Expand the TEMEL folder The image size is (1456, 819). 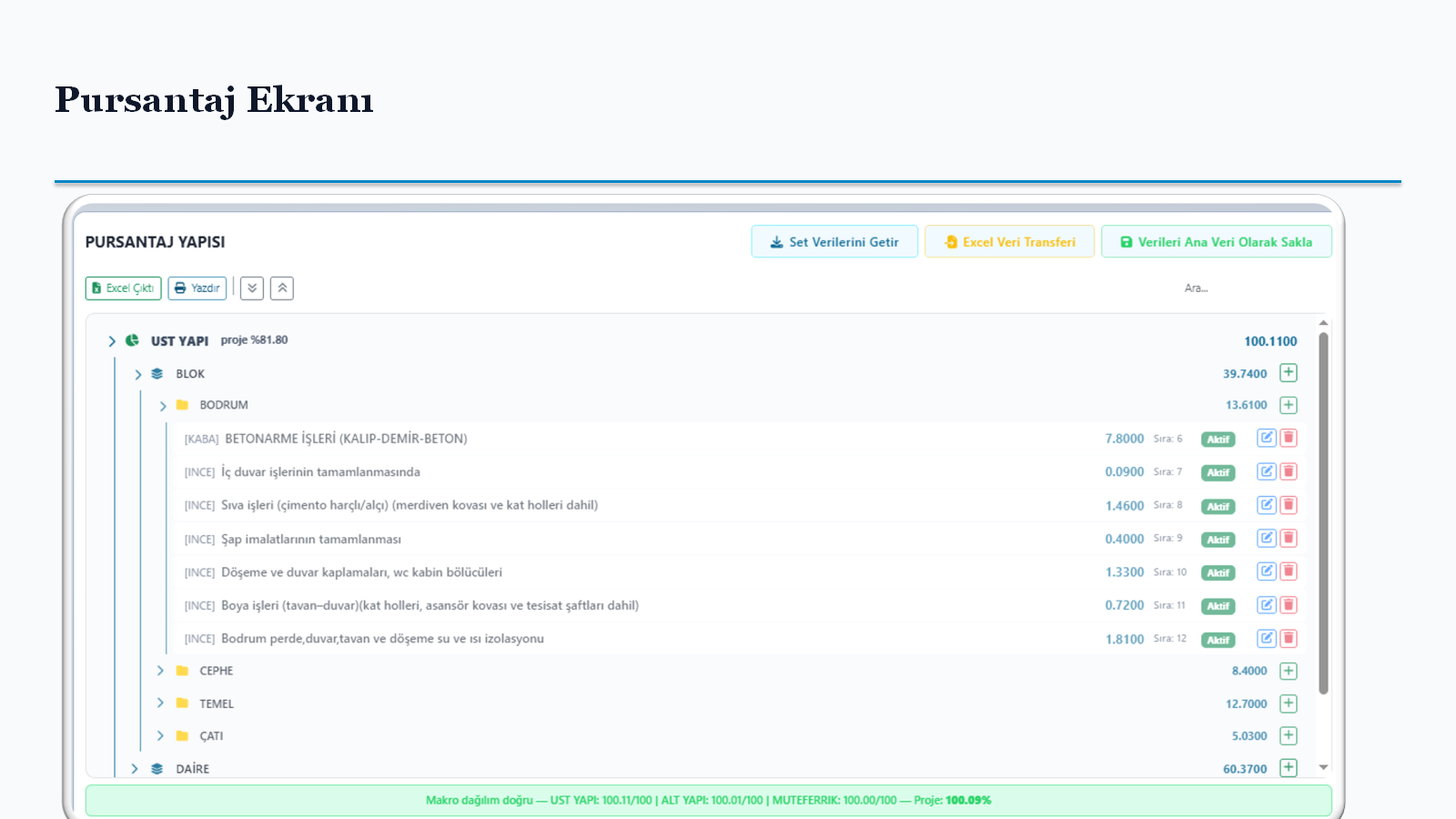coord(160,703)
